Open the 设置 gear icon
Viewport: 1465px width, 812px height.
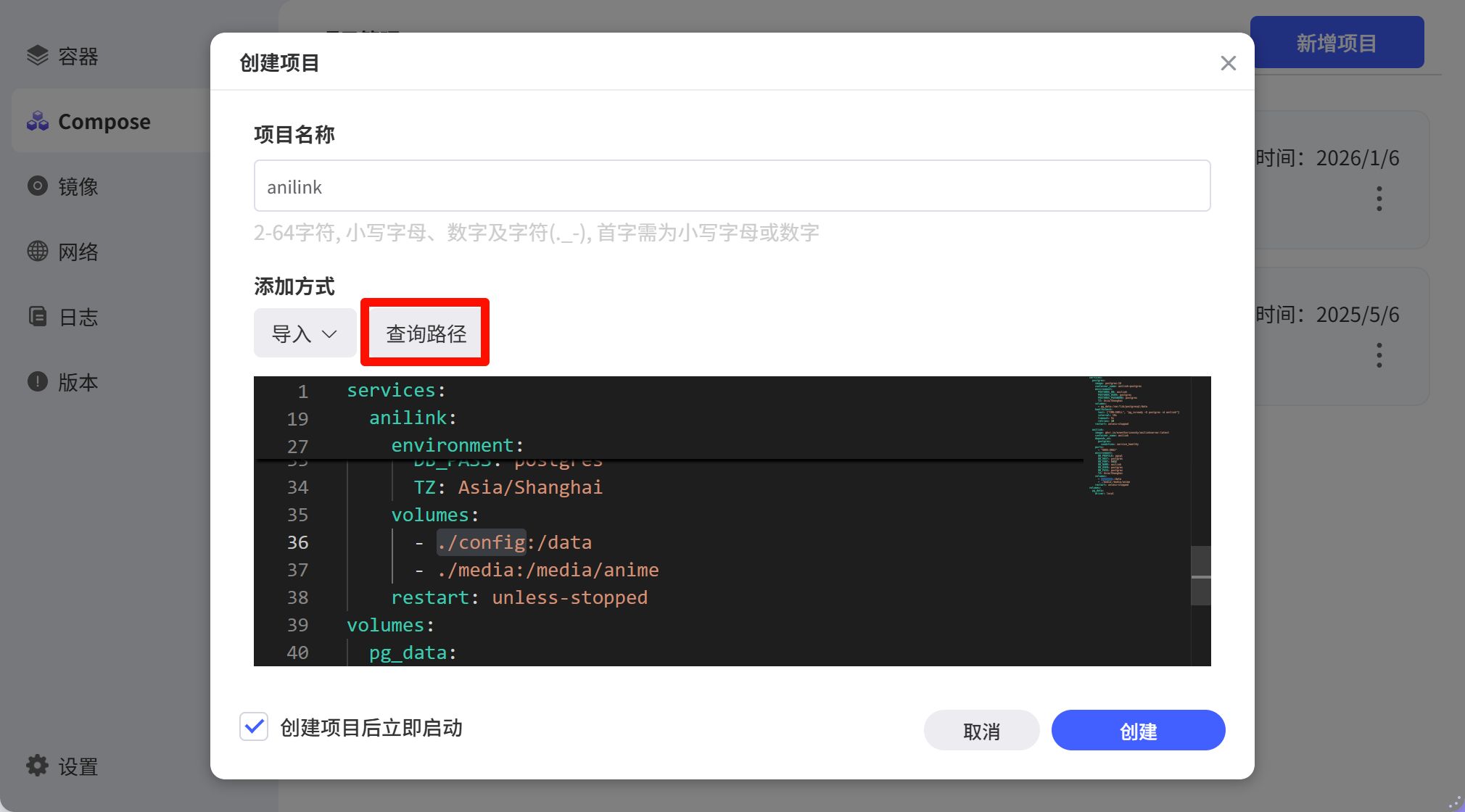click(x=38, y=766)
